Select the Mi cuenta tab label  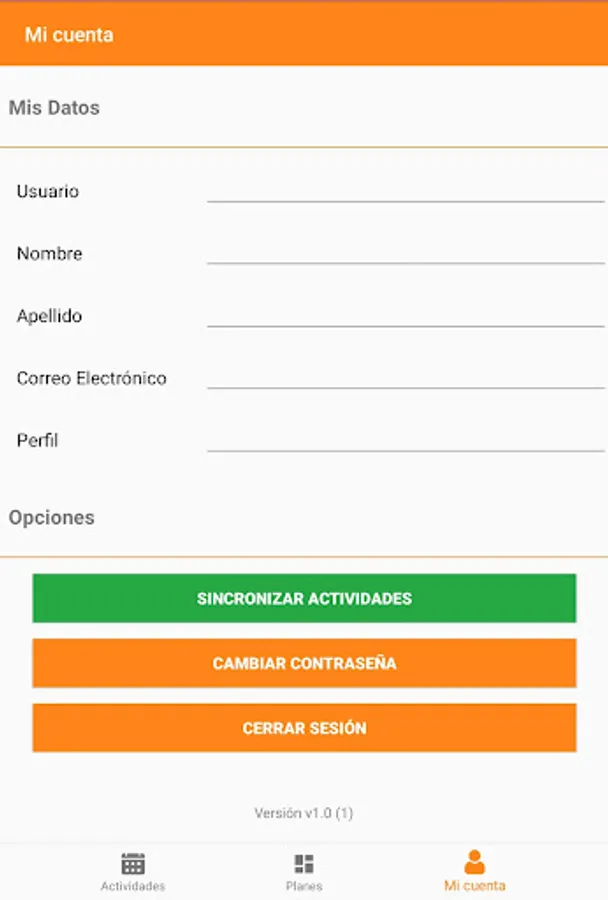[x=475, y=886]
